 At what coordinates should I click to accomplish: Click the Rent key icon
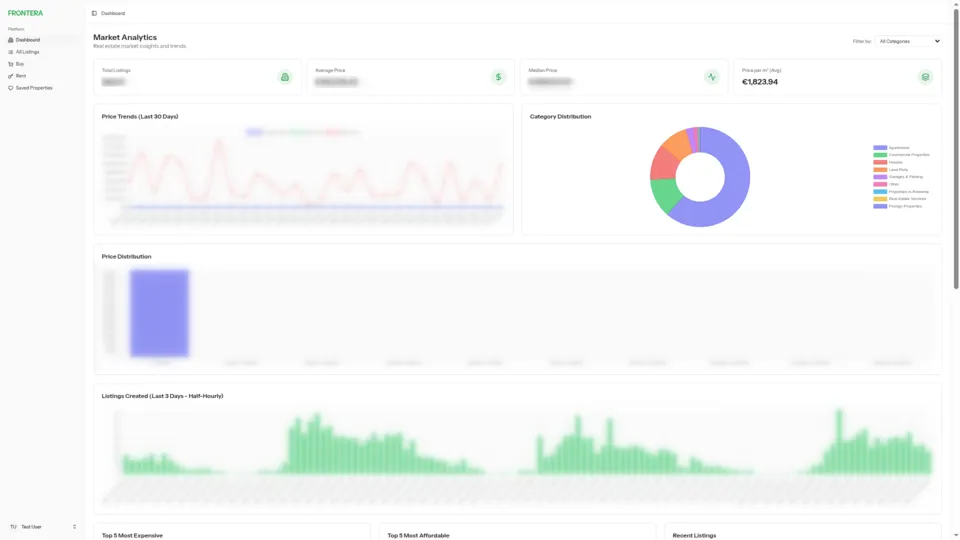10,76
